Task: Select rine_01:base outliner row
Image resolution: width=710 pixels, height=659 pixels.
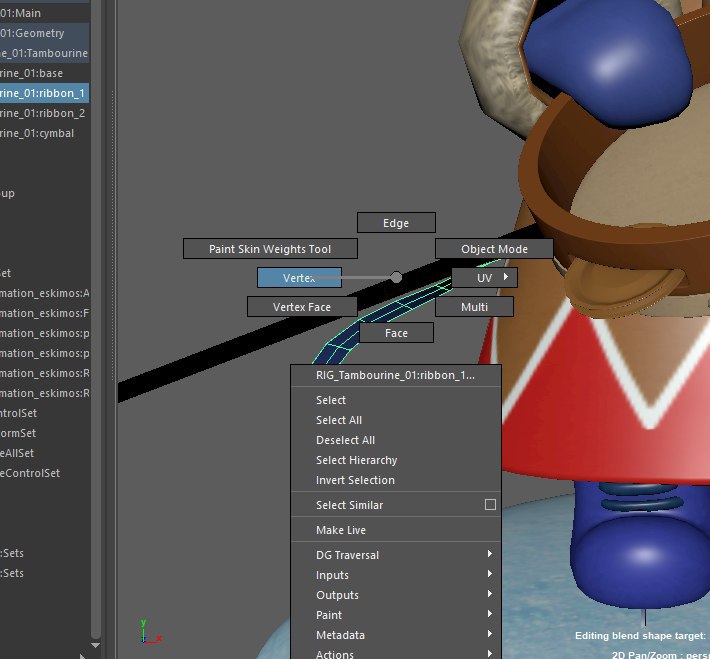Action: point(44,73)
